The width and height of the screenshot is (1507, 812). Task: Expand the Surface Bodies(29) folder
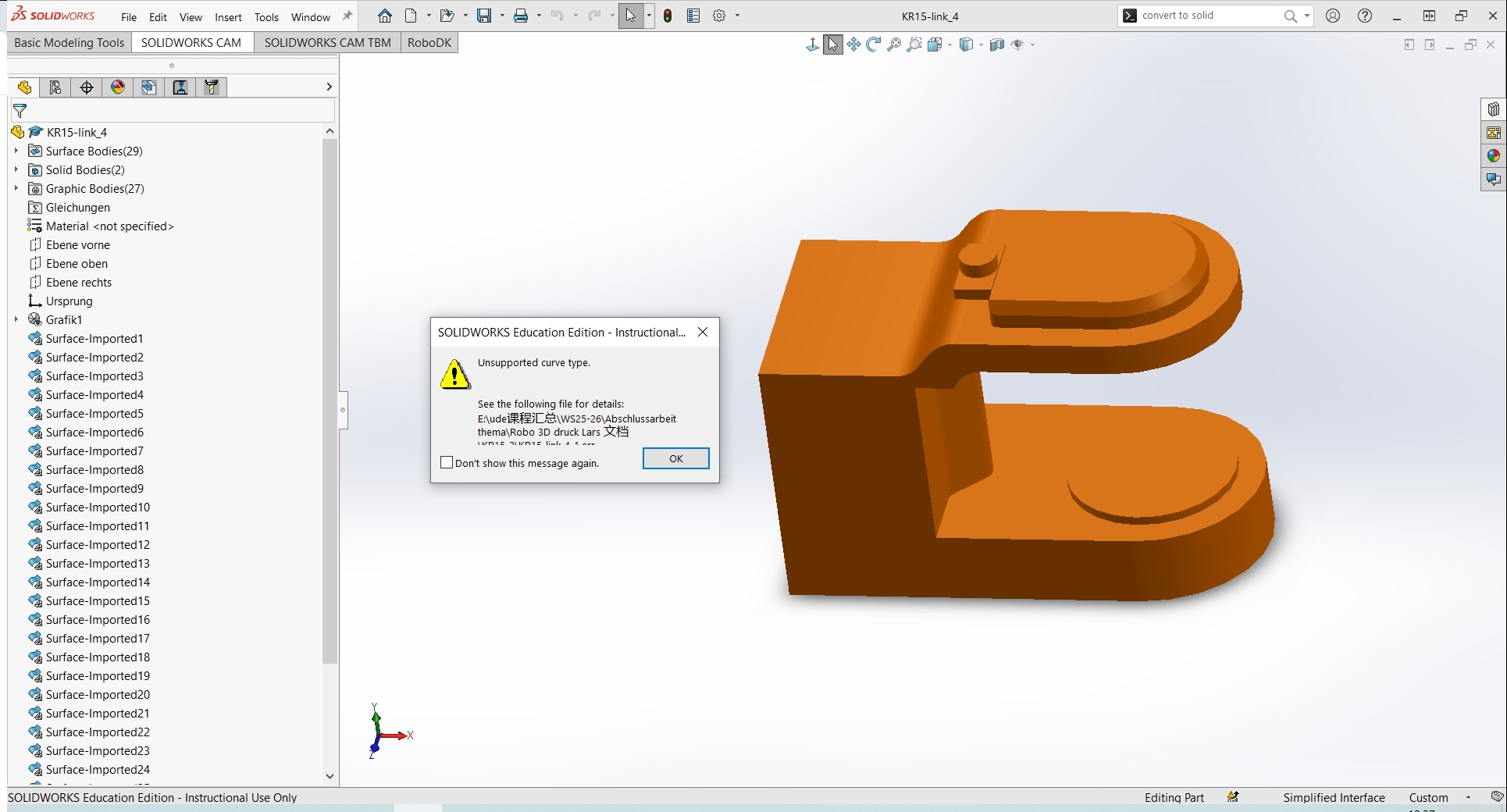click(x=16, y=151)
